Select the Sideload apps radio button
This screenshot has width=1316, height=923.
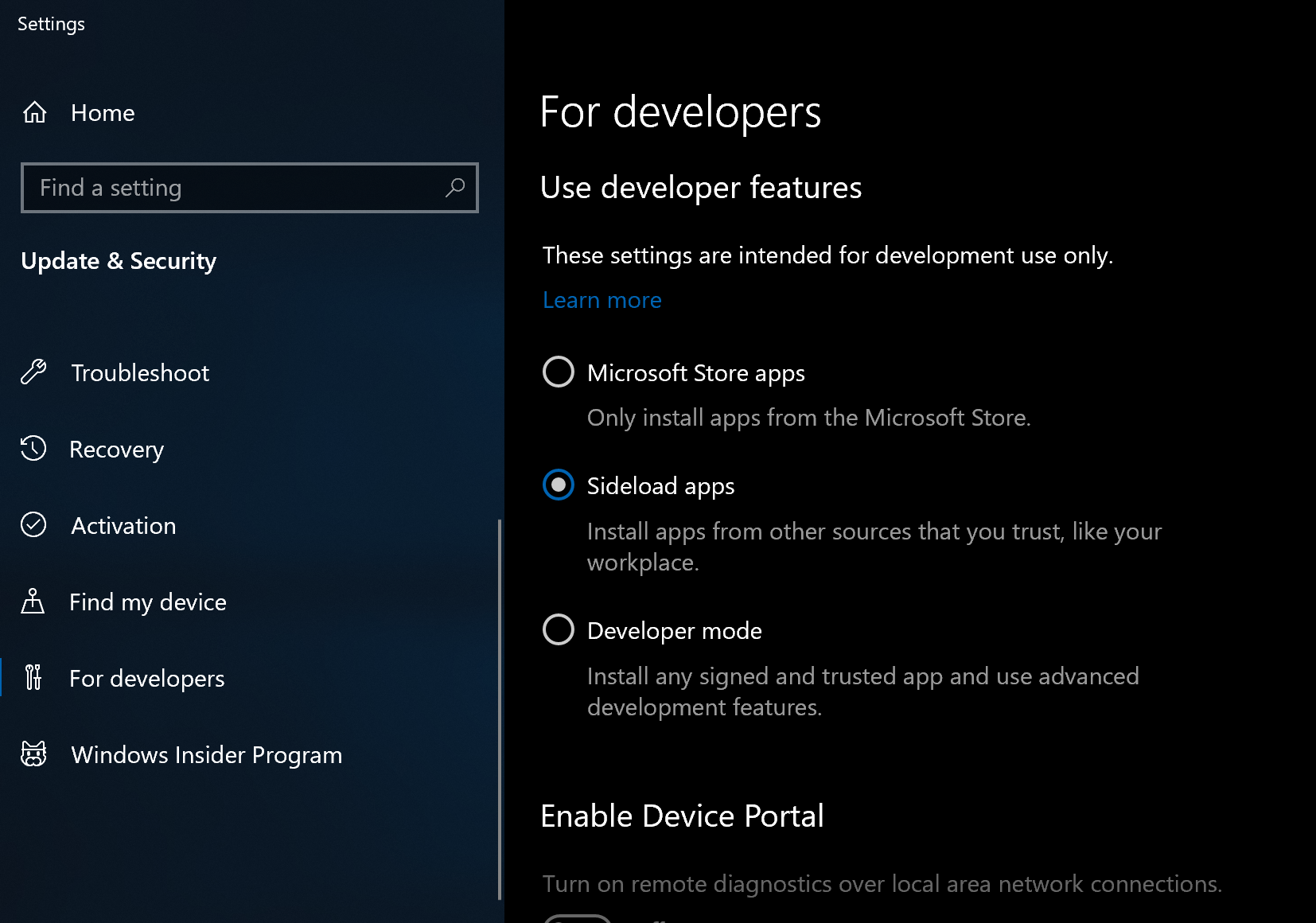[x=558, y=485]
